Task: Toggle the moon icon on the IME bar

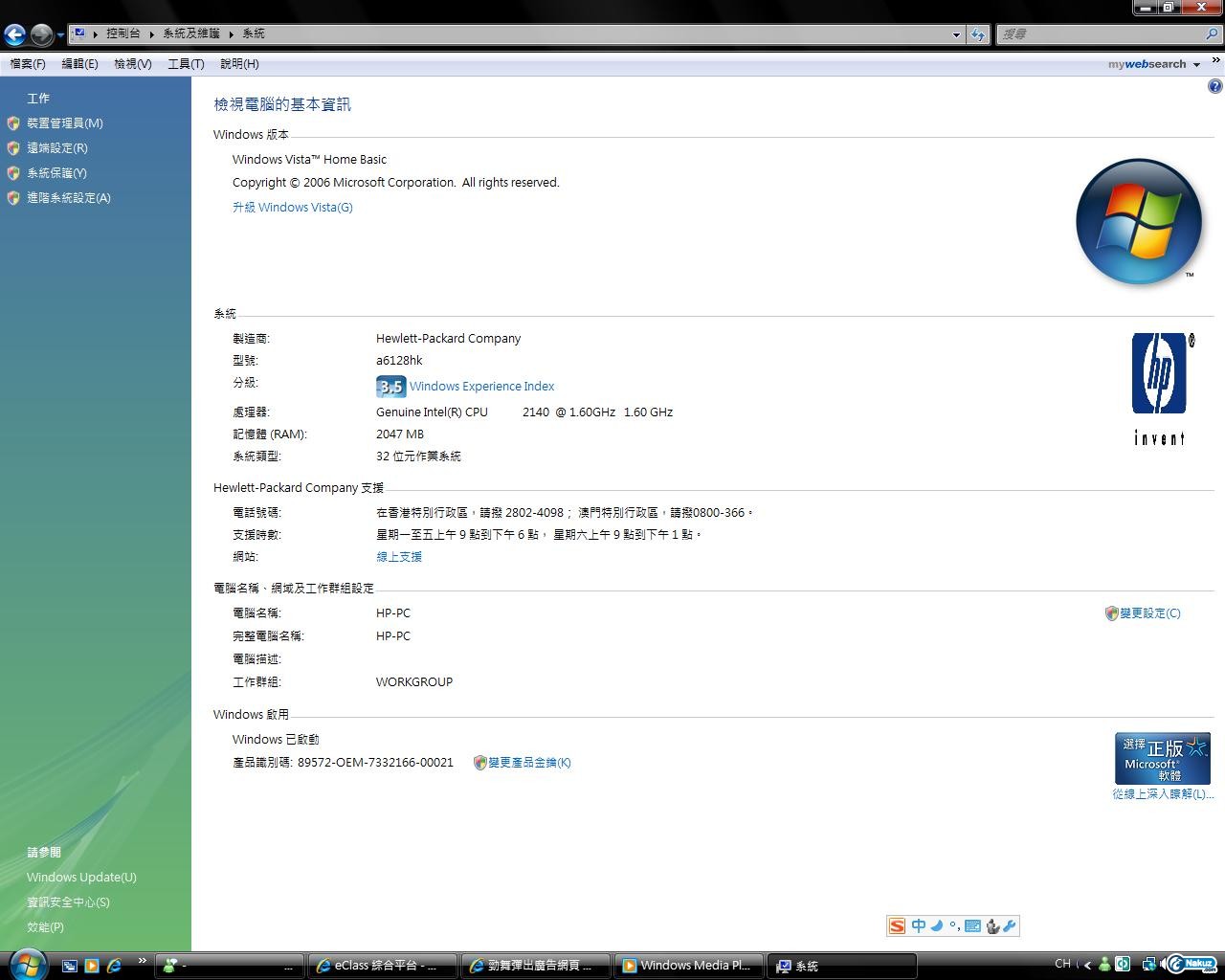Action: pos(937,925)
